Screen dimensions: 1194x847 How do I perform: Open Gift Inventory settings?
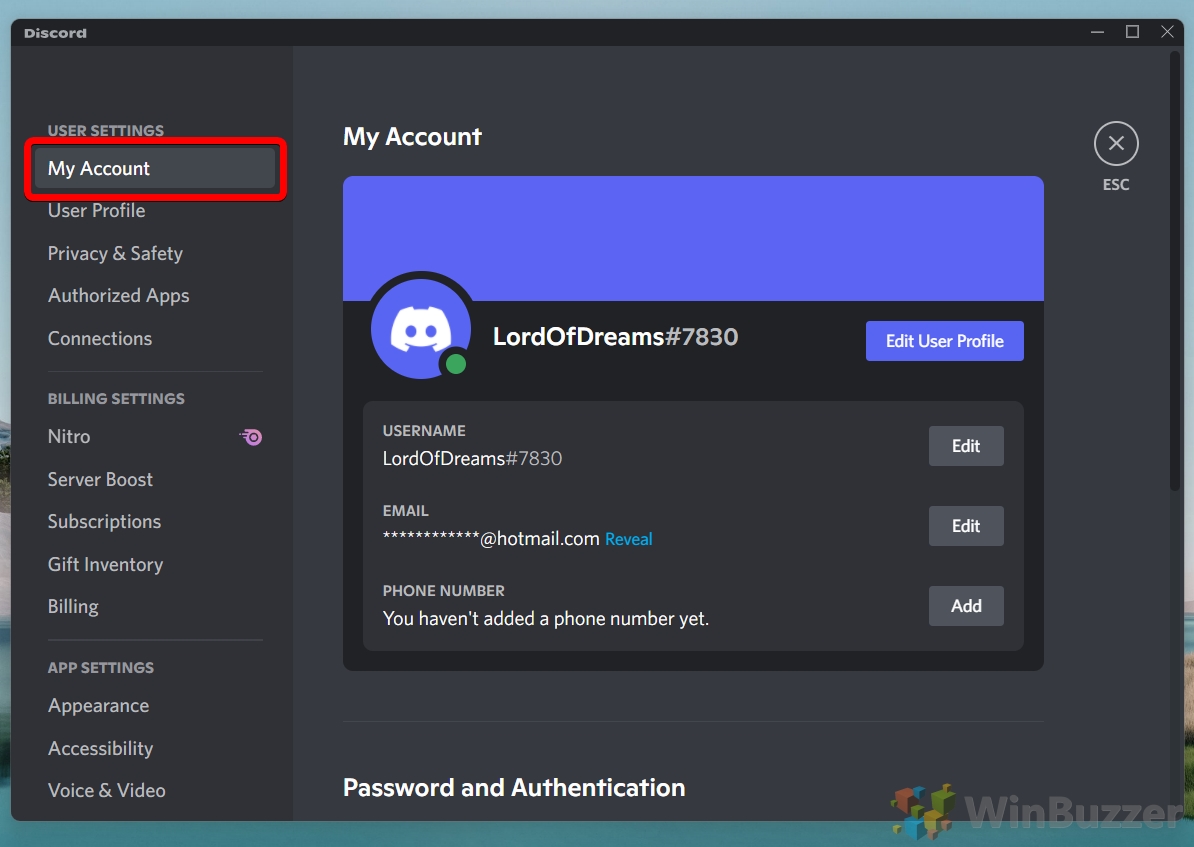[105, 564]
